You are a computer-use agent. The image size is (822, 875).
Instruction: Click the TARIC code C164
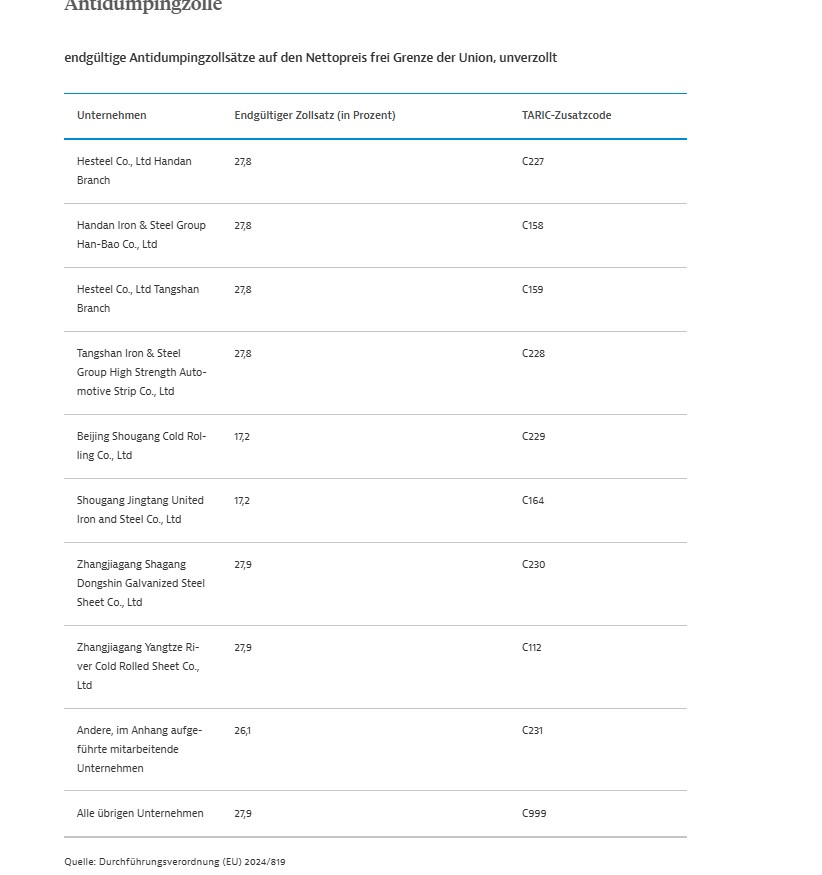pyautogui.click(x=533, y=500)
